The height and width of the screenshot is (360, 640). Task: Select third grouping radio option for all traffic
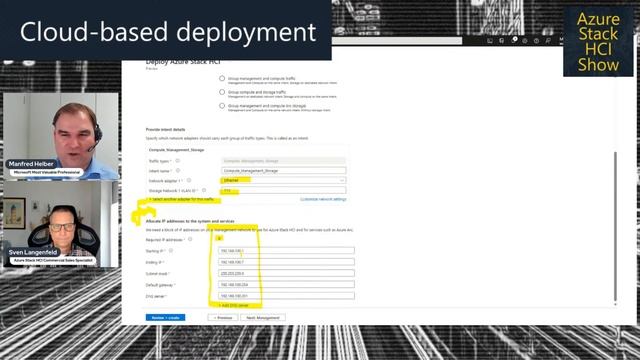coord(222,106)
